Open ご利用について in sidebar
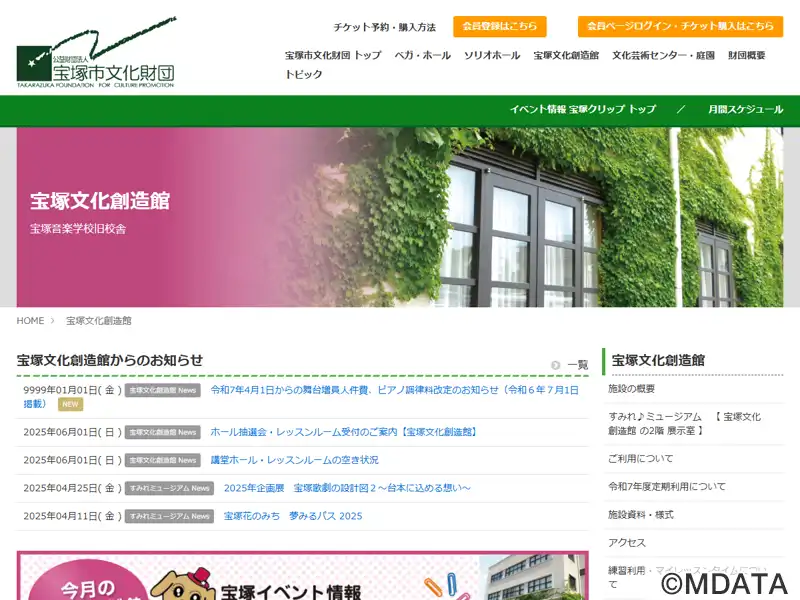The image size is (800, 600). (x=641, y=459)
